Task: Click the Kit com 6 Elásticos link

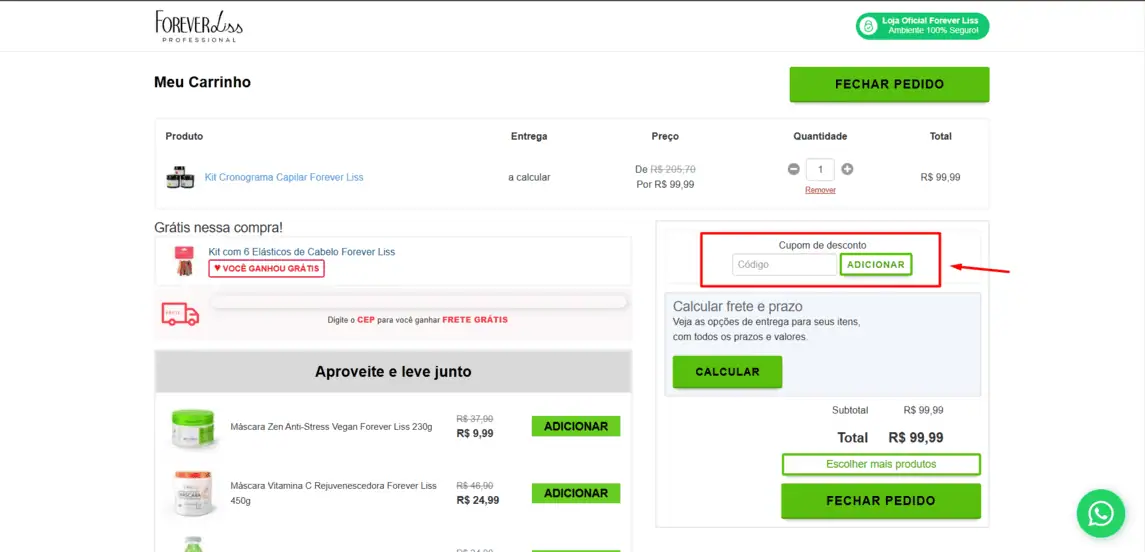Action: point(302,252)
